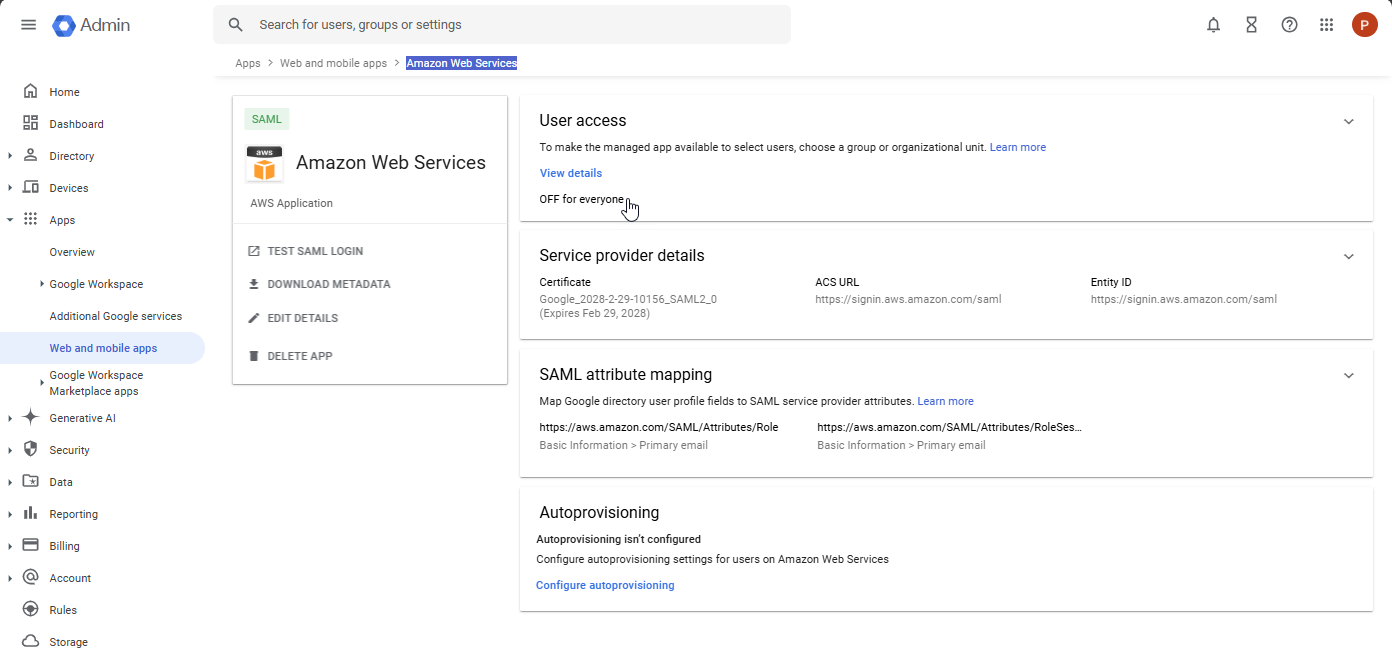This screenshot has width=1392, height=655.
Task: Open the Overview item under Apps
Action: [x=72, y=252]
